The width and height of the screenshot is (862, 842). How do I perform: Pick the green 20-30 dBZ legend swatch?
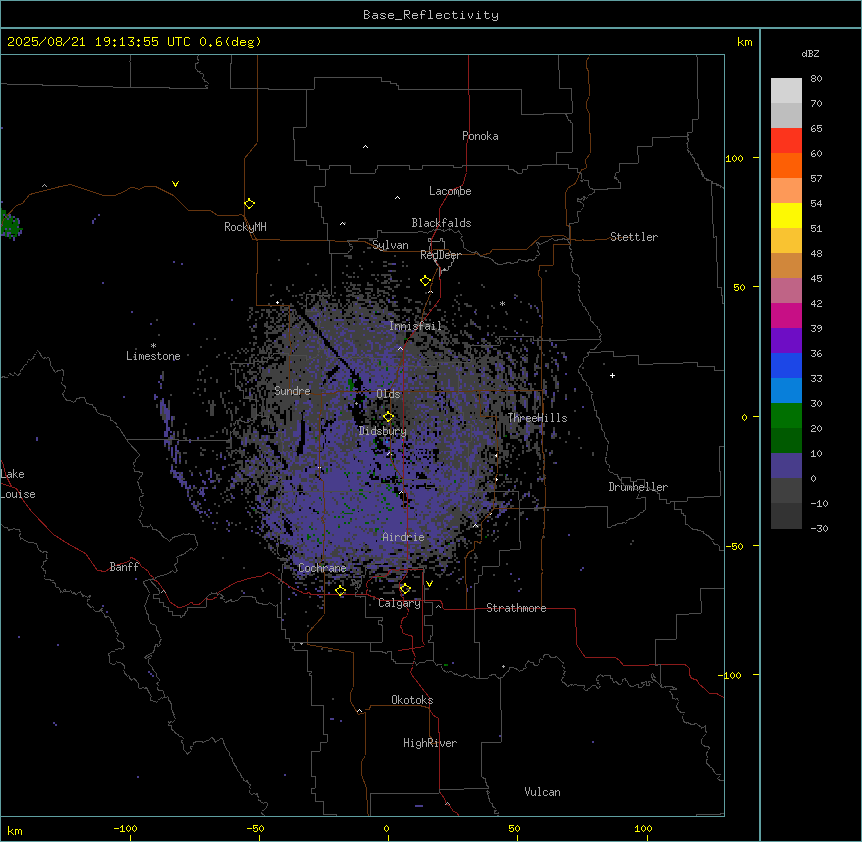point(786,416)
